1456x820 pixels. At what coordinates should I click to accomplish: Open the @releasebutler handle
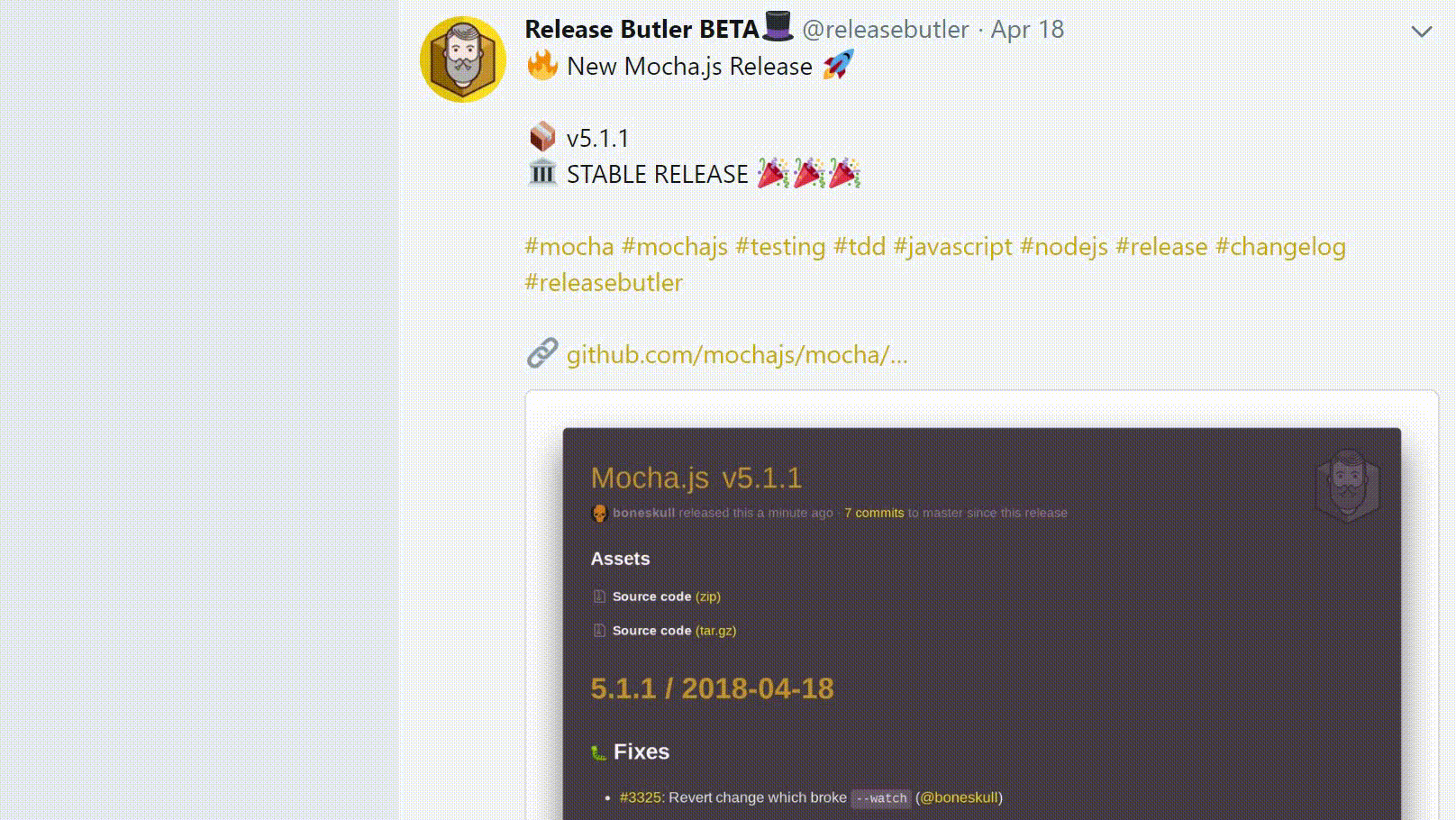[x=885, y=30]
